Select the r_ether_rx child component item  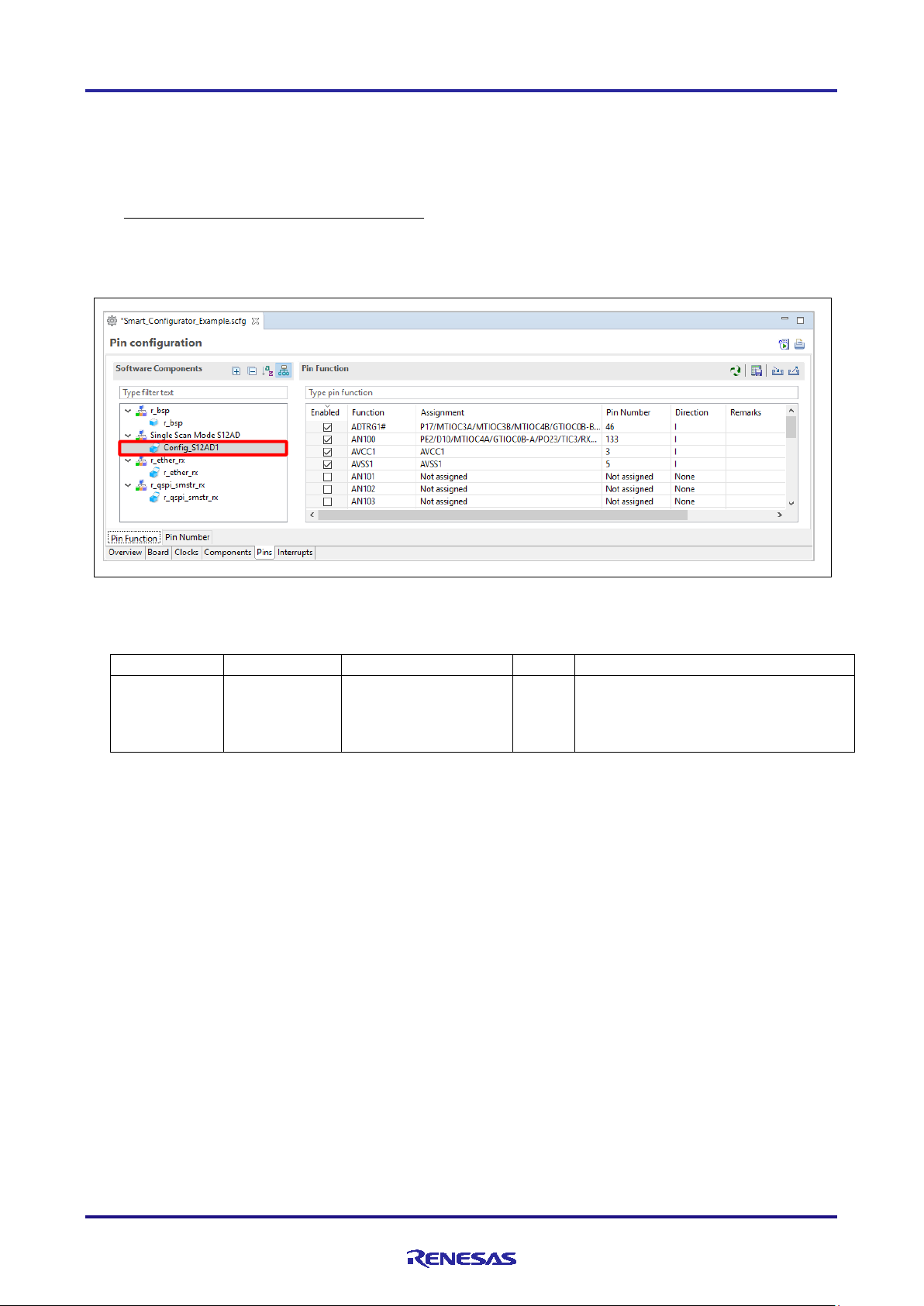click(181, 473)
